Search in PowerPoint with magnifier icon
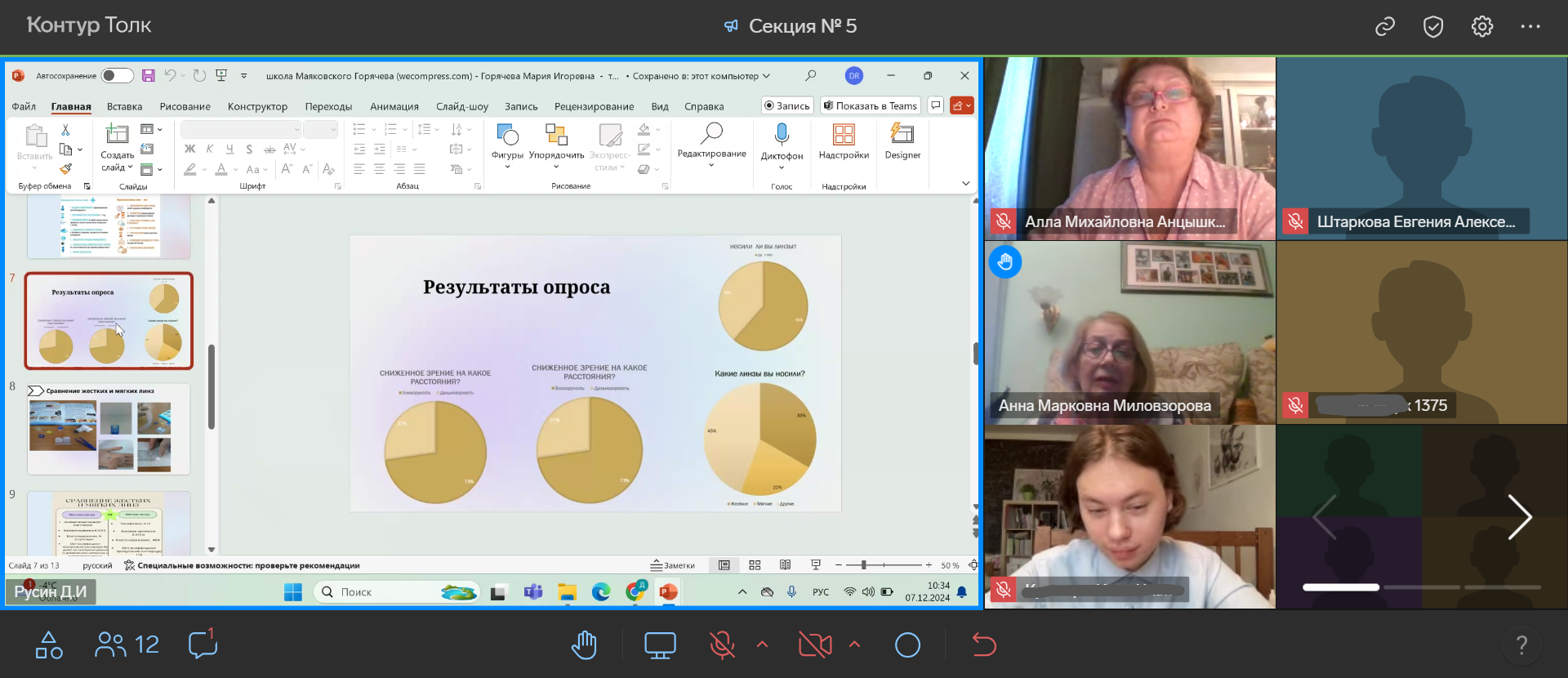This screenshot has width=1568, height=678. 810,76
